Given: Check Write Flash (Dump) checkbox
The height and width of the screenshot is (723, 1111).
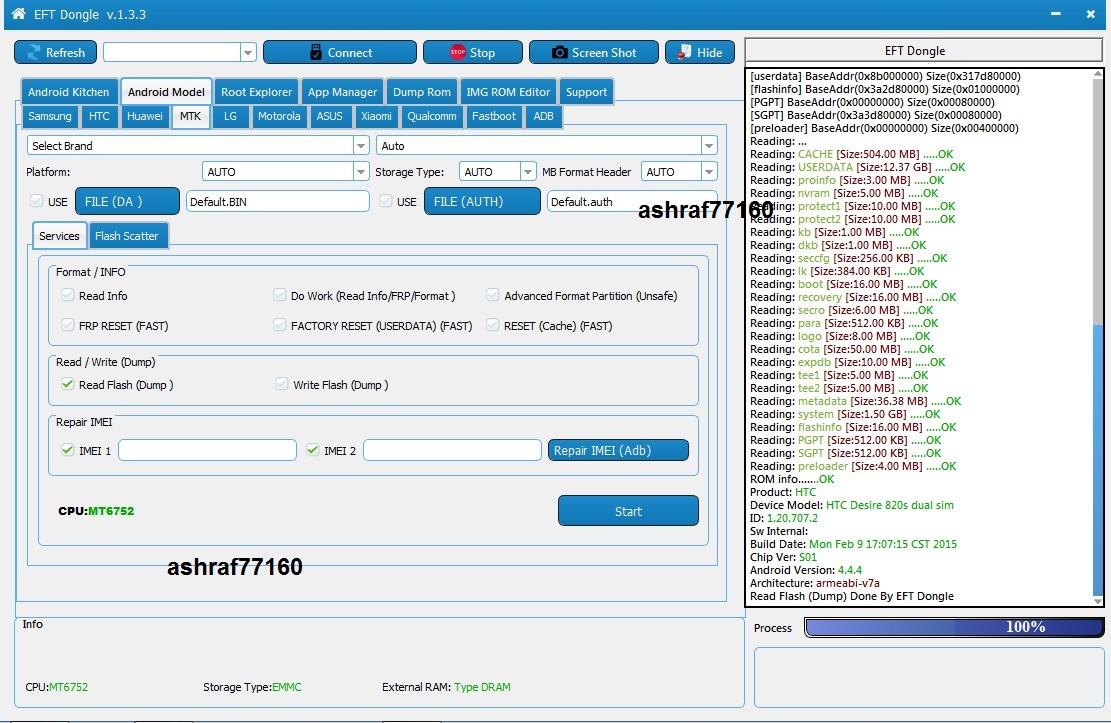Looking at the screenshot, I should point(281,383).
